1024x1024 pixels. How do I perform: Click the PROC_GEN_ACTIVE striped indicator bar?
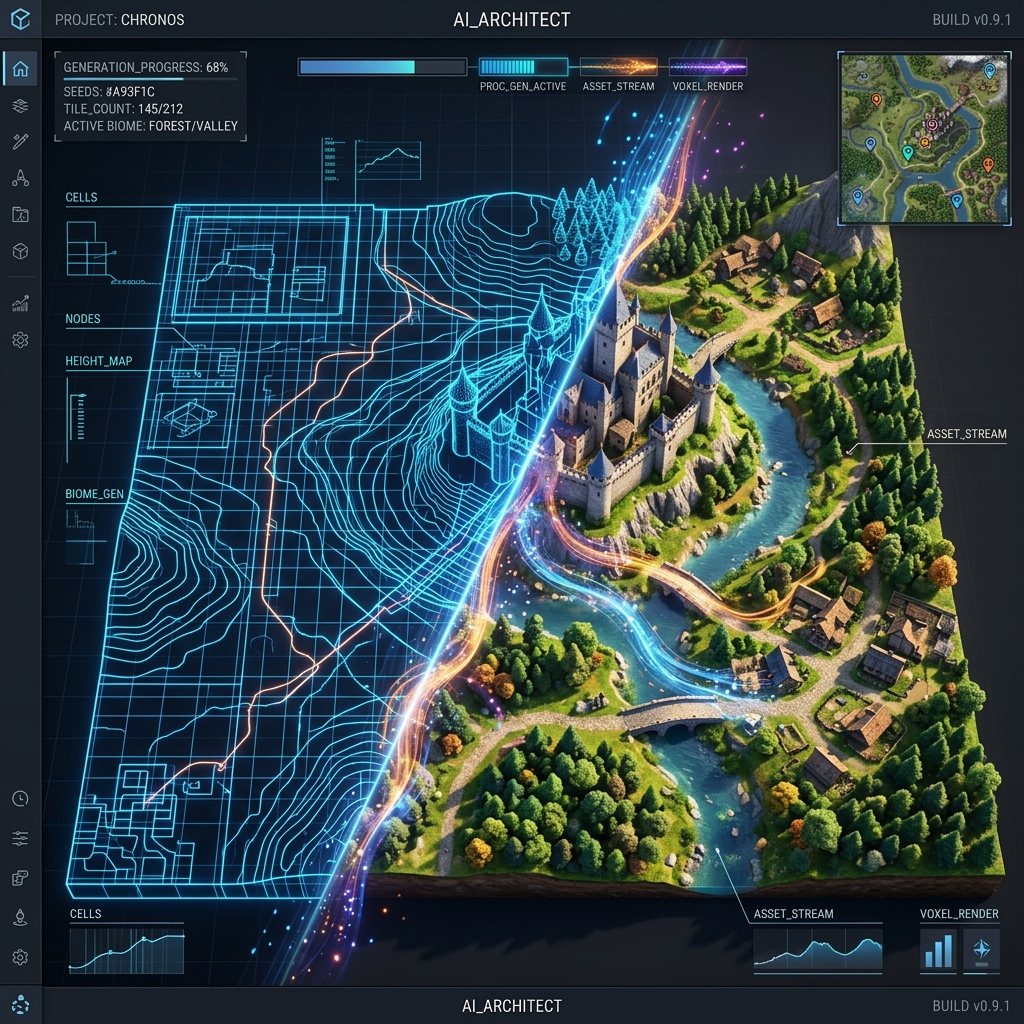click(x=523, y=67)
